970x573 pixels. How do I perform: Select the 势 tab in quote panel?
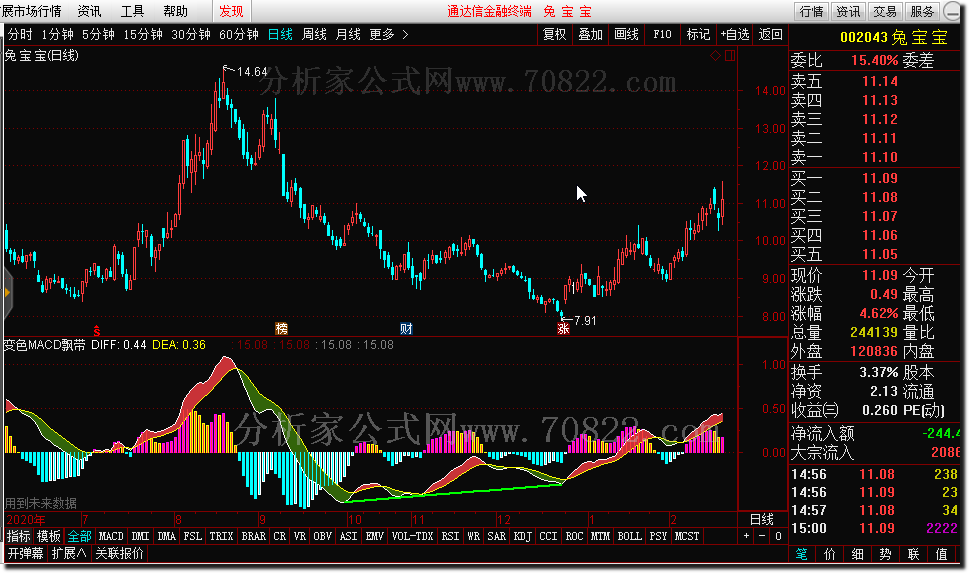[x=885, y=554]
